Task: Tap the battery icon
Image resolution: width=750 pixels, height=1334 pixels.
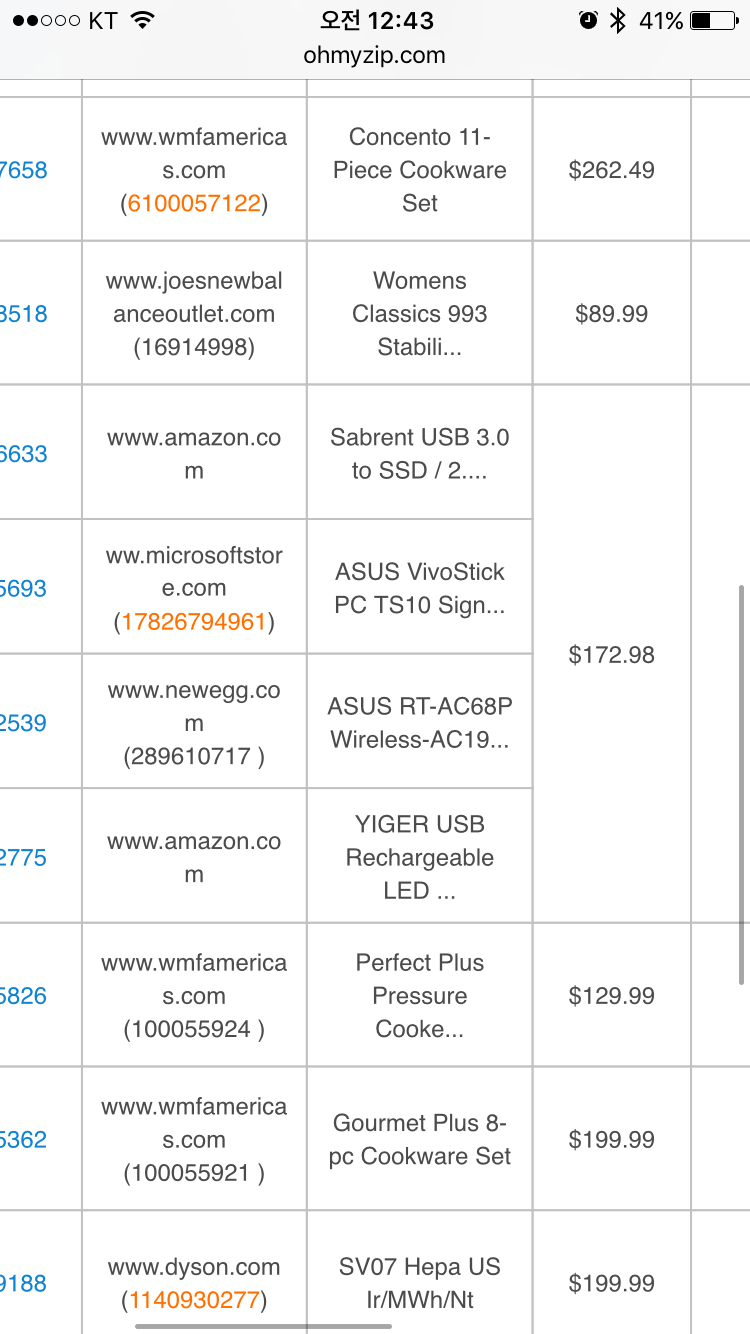Action: click(x=714, y=21)
